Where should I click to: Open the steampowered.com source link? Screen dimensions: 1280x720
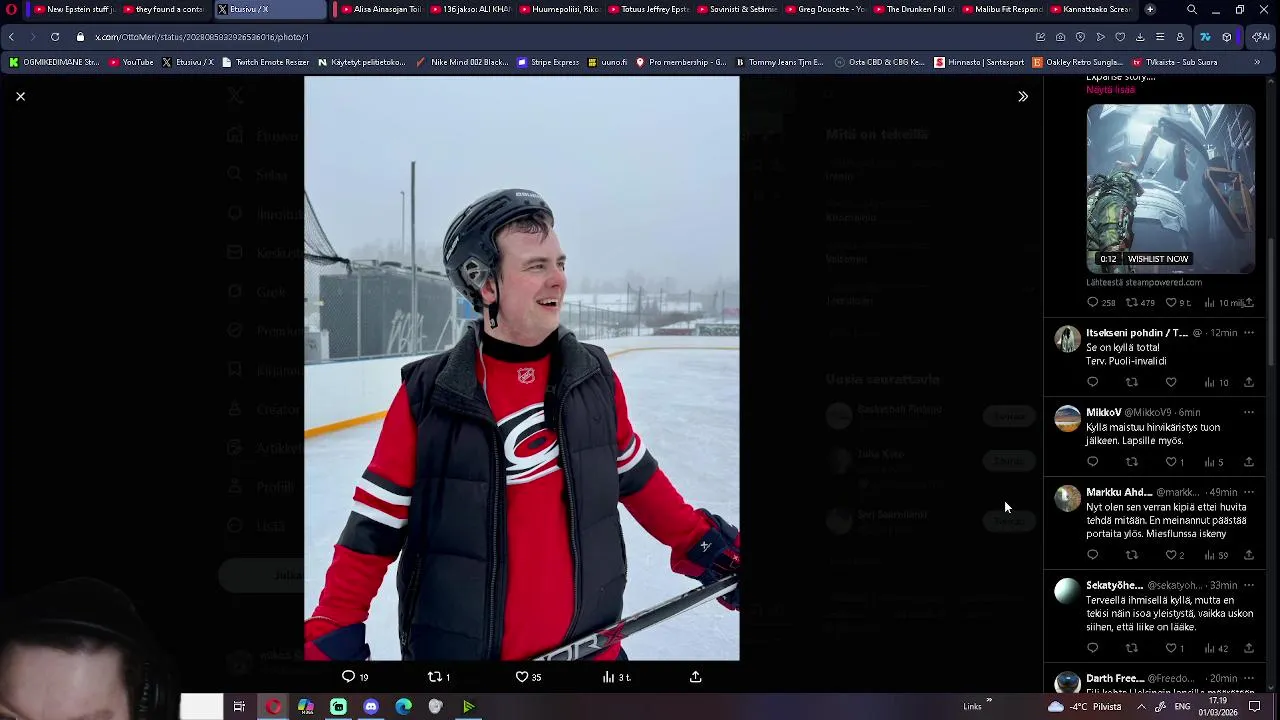[x=1144, y=282]
